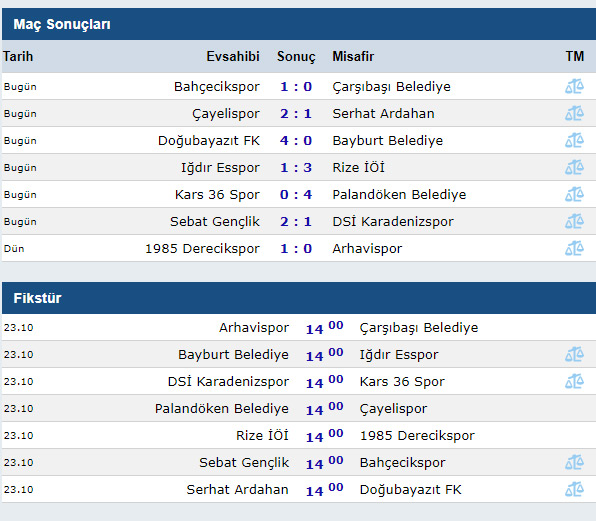Open comparison icon for 1985 Derecikspor vs Arhavispor
The image size is (596, 521).
(x=574, y=248)
